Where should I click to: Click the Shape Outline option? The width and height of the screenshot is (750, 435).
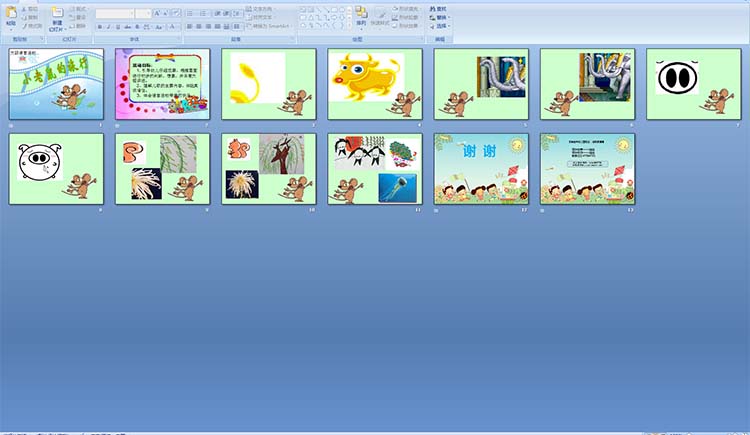click(x=407, y=18)
